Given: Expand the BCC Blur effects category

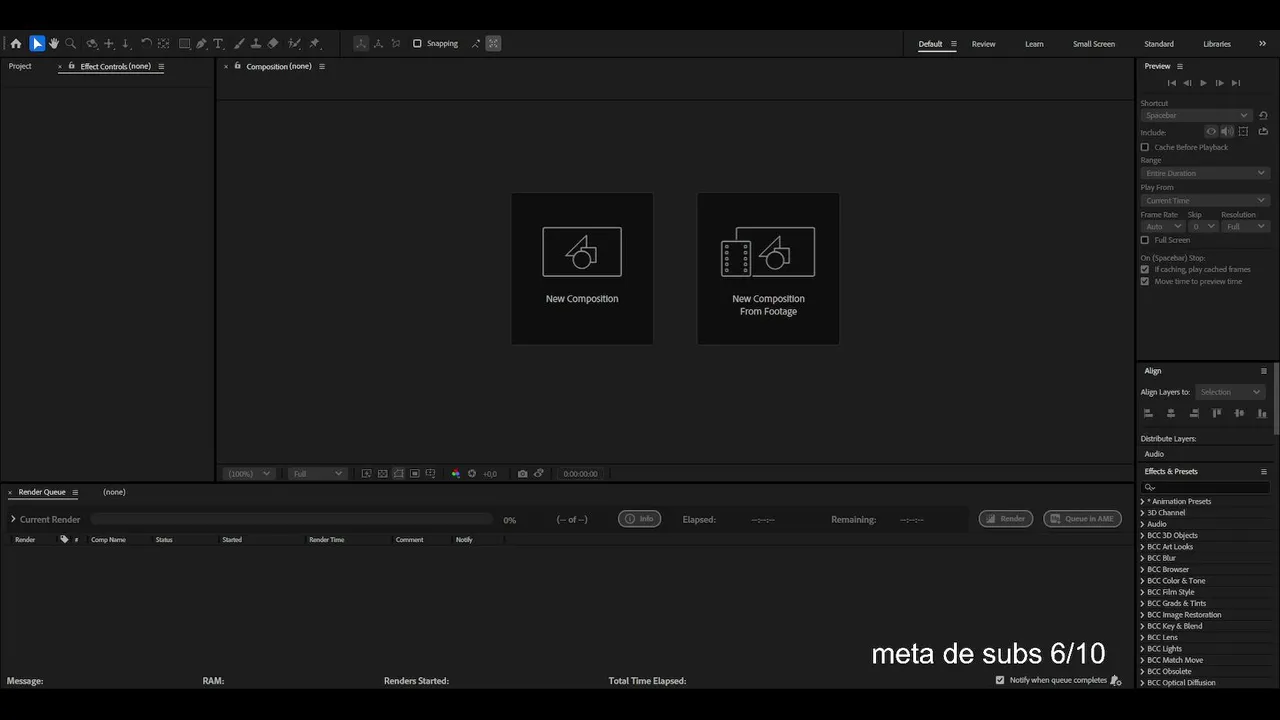Looking at the screenshot, I should click(x=1142, y=558).
